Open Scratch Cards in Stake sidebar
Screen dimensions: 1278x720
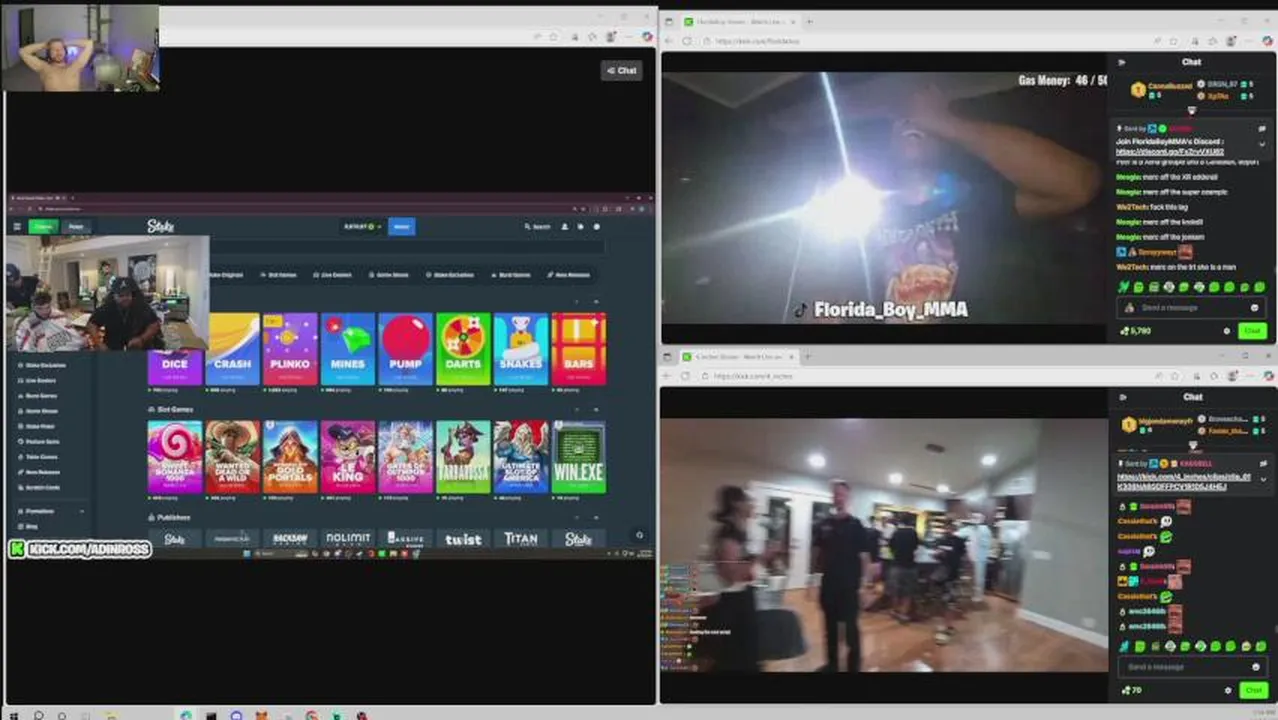pos(42,487)
